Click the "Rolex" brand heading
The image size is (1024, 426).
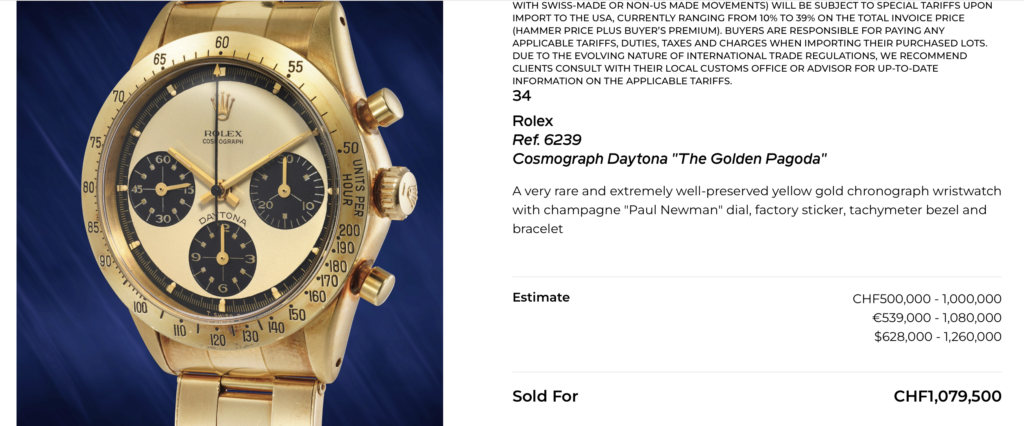coord(532,121)
